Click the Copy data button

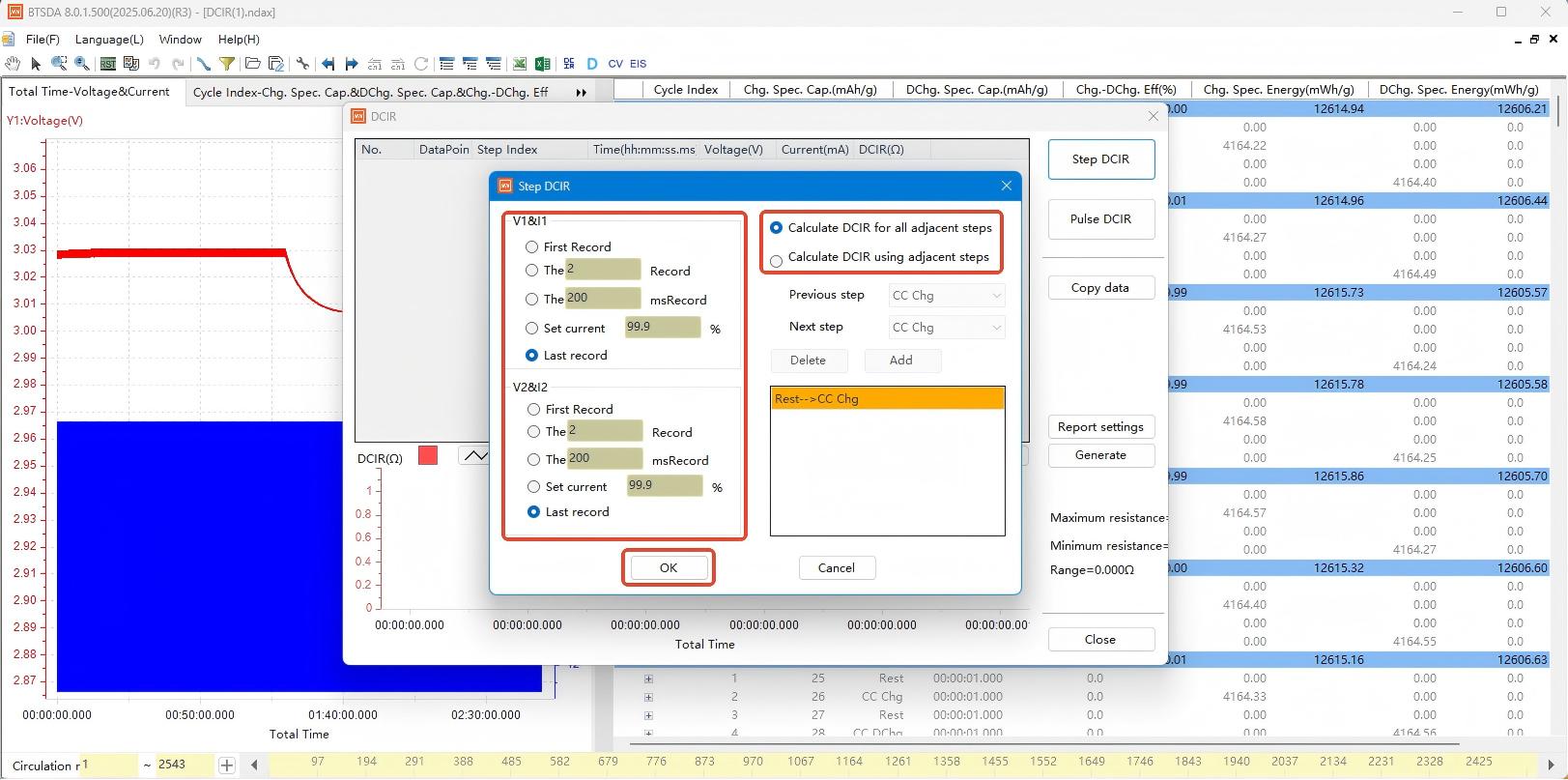1100,288
